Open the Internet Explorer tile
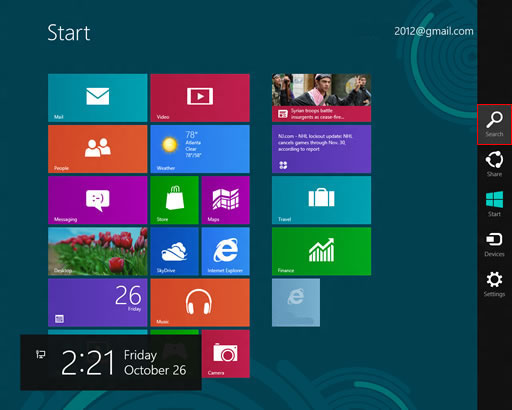 226,251
